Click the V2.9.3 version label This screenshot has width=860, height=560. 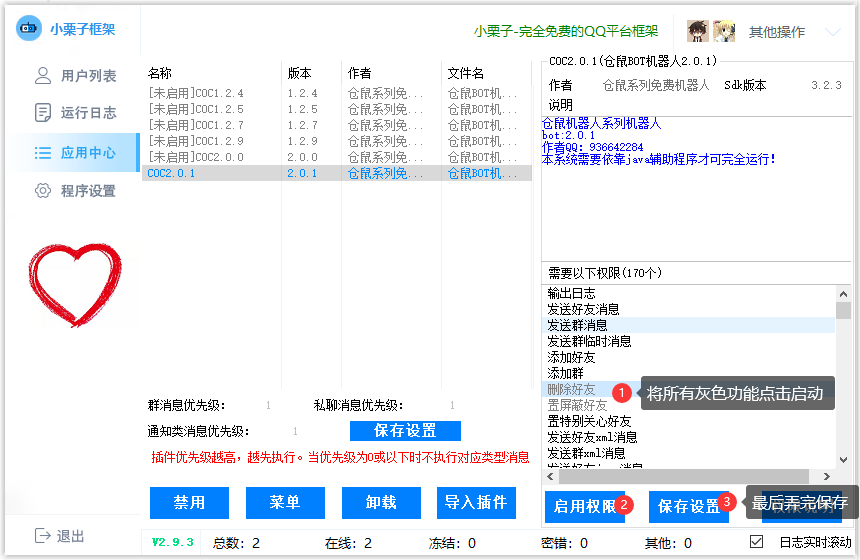(x=172, y=542)
